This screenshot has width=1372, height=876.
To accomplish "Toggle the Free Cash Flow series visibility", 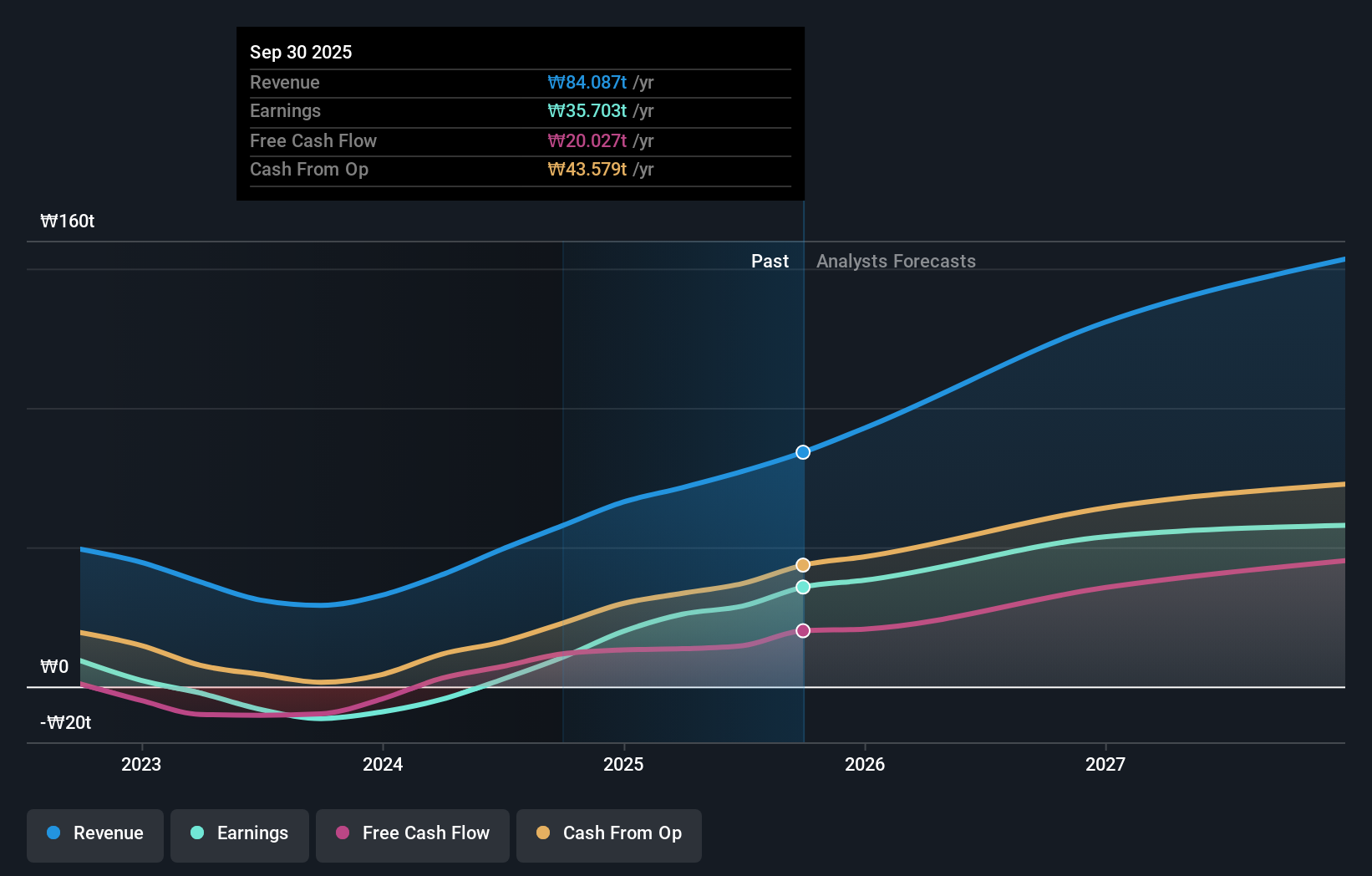I will click(x=412, y=833).
